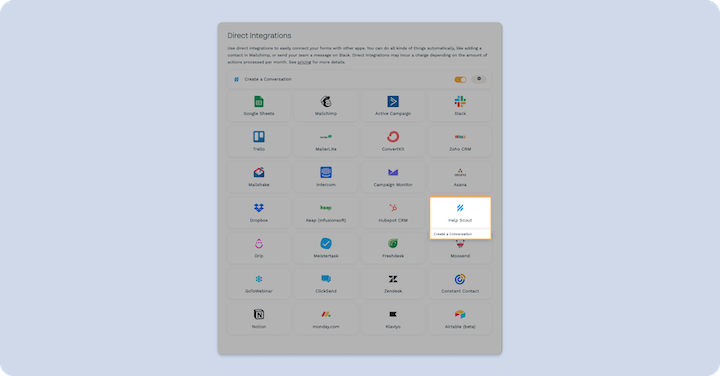Open the Klaviyo integration
720x376 pixels.
pos(393,319)
